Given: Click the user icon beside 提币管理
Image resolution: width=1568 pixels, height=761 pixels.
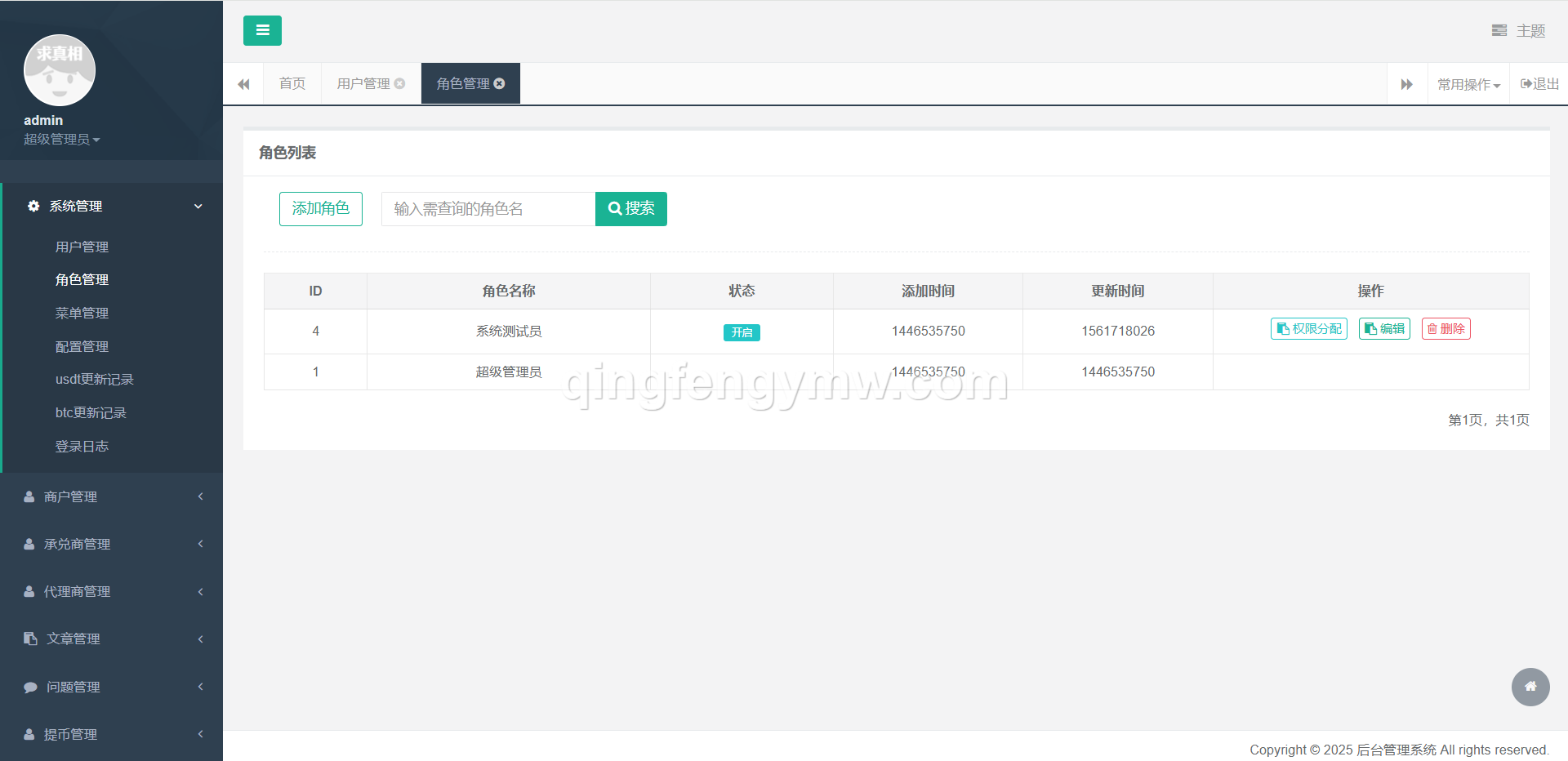Looking at the screenshot, I should [x=29, y=734].
